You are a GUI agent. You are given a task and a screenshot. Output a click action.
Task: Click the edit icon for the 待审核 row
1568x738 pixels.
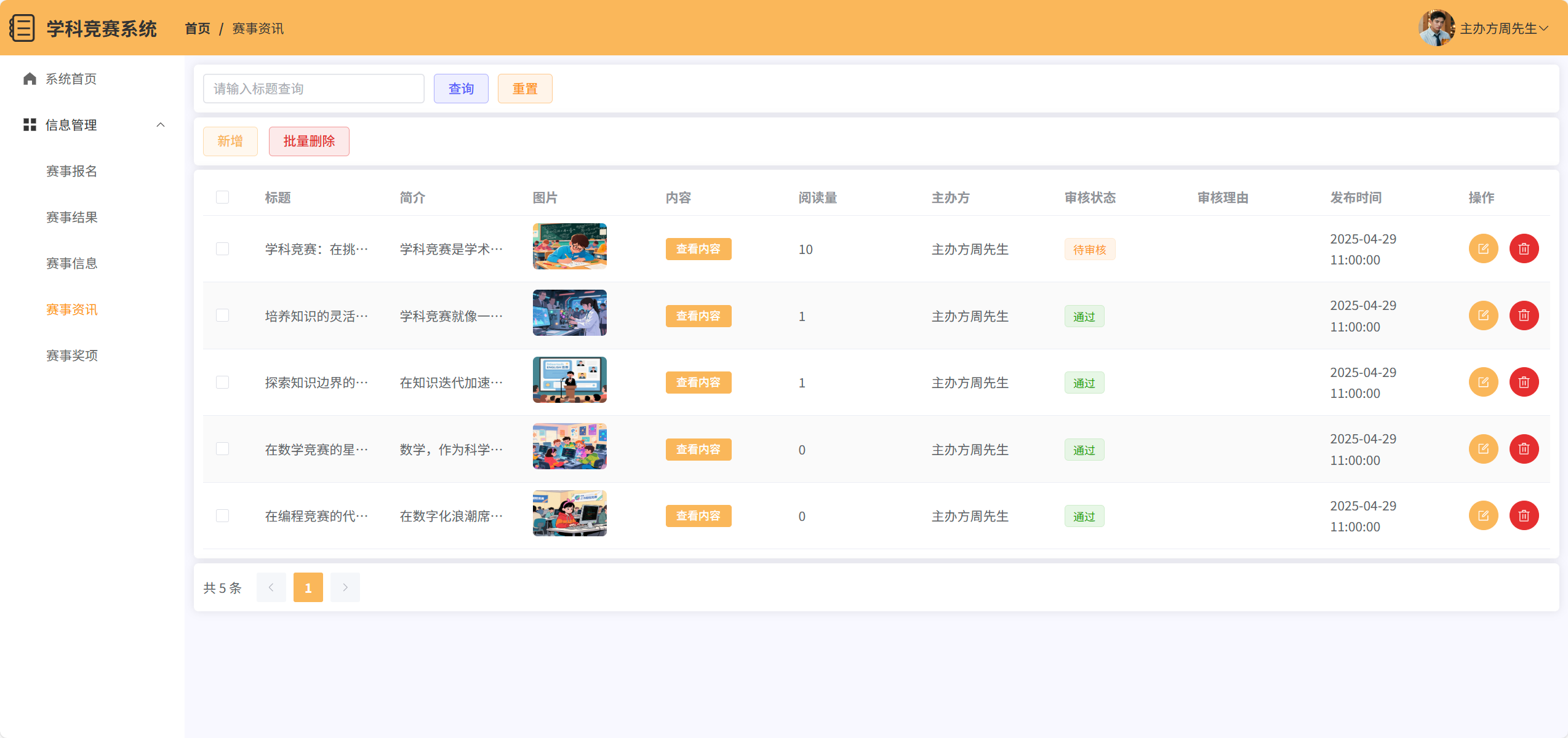click(1483, 249)
